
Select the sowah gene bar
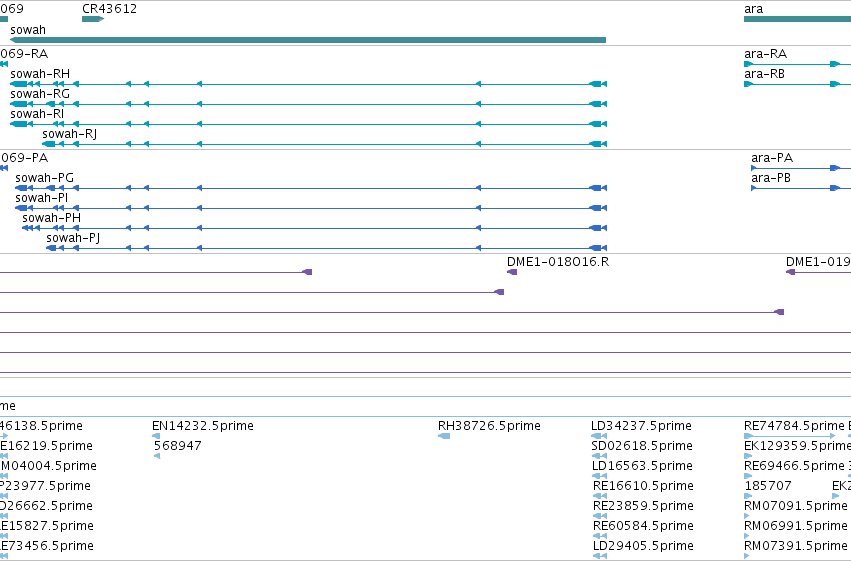[x=308, y=40]
